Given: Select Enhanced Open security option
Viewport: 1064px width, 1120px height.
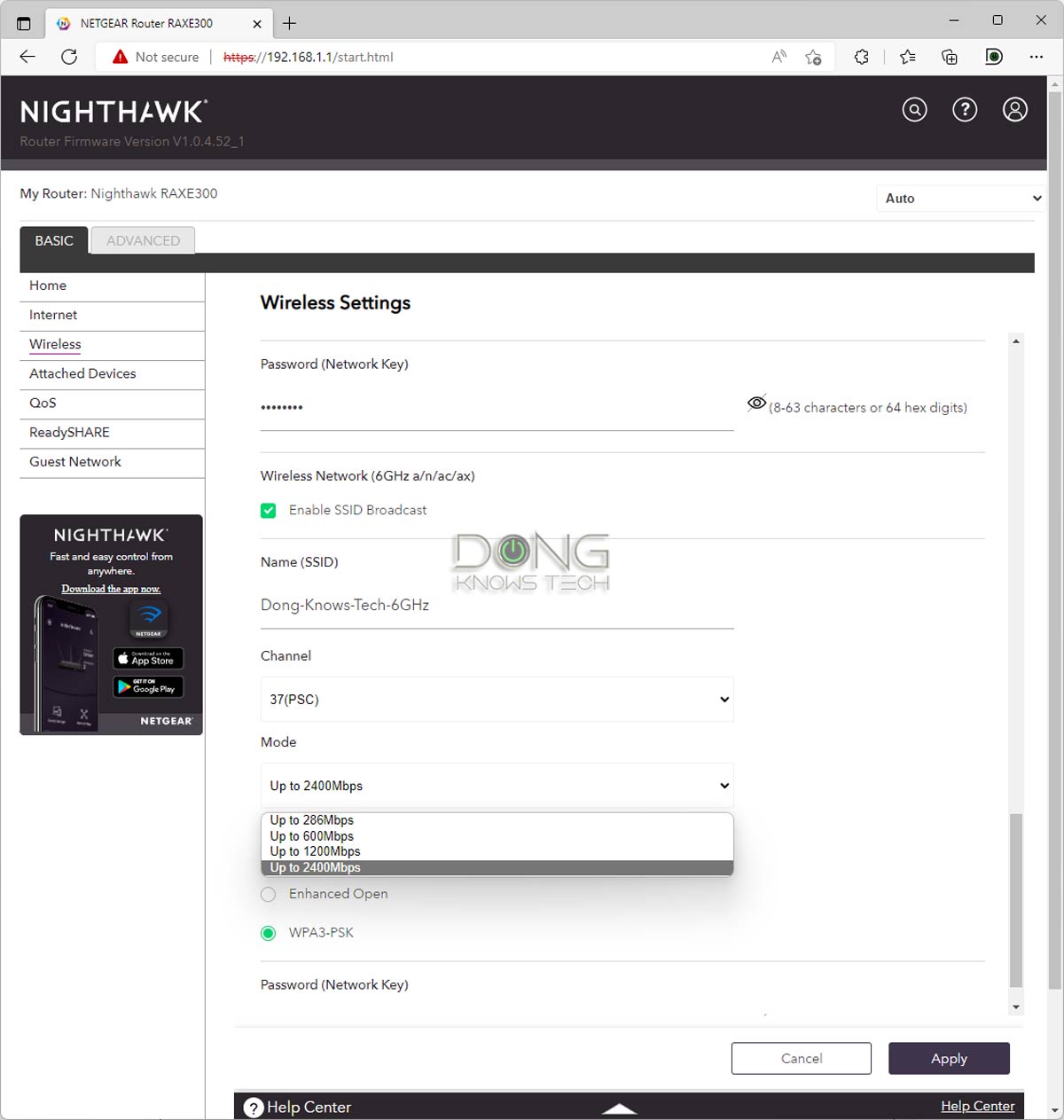Looking at the screenshot, I should pos(269,895).
